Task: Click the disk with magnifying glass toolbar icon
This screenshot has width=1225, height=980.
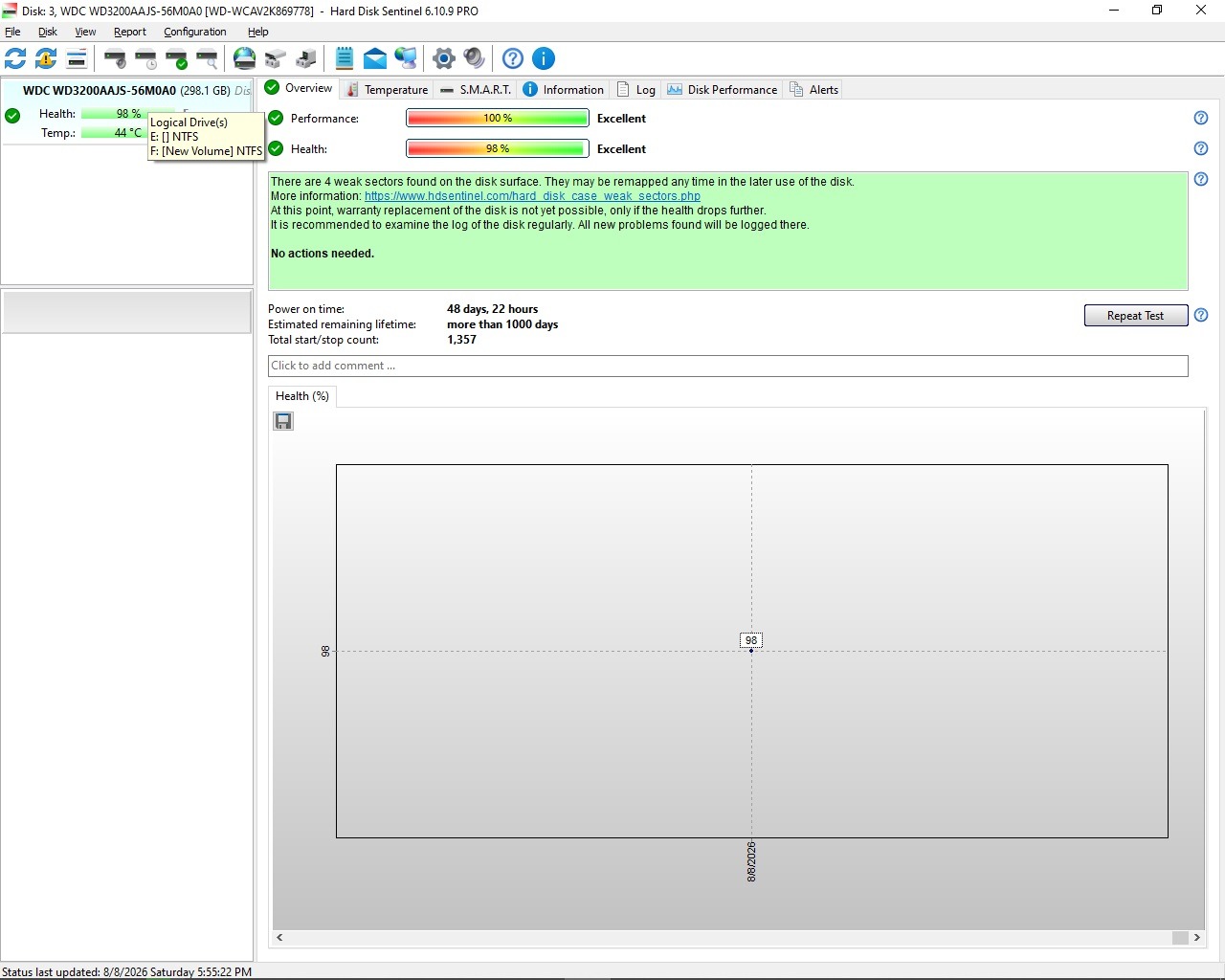Action: (207, 58)
